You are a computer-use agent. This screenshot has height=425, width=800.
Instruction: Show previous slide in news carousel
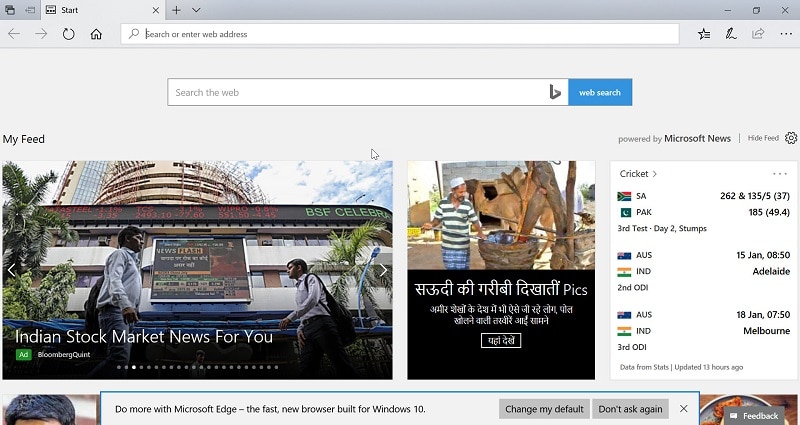click(x=11, y=270)
